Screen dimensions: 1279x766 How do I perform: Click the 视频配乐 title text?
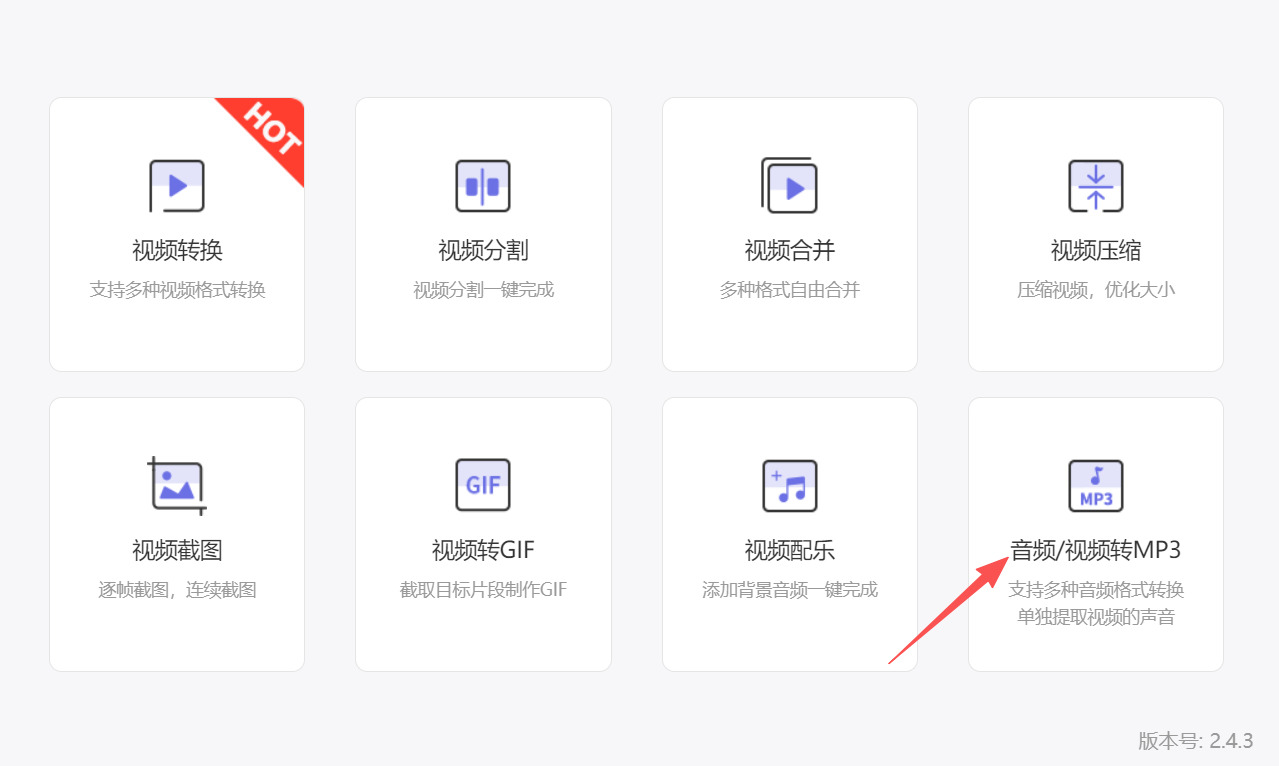click(789, 550)
